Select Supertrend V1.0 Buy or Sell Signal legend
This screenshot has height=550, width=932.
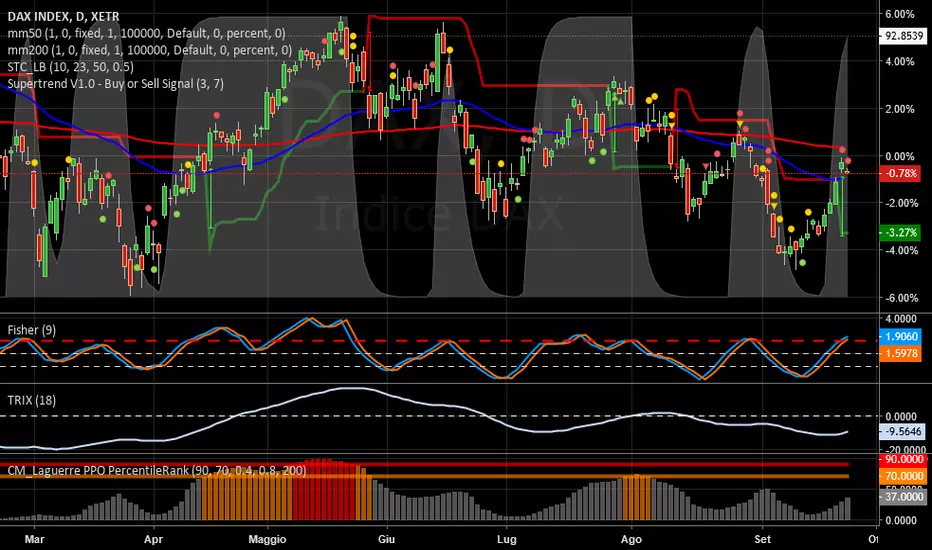point(116,83)
